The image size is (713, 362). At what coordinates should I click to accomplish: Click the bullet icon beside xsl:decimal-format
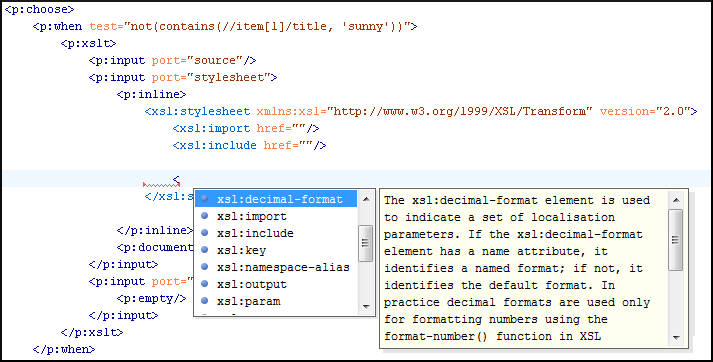coord(205,199)
